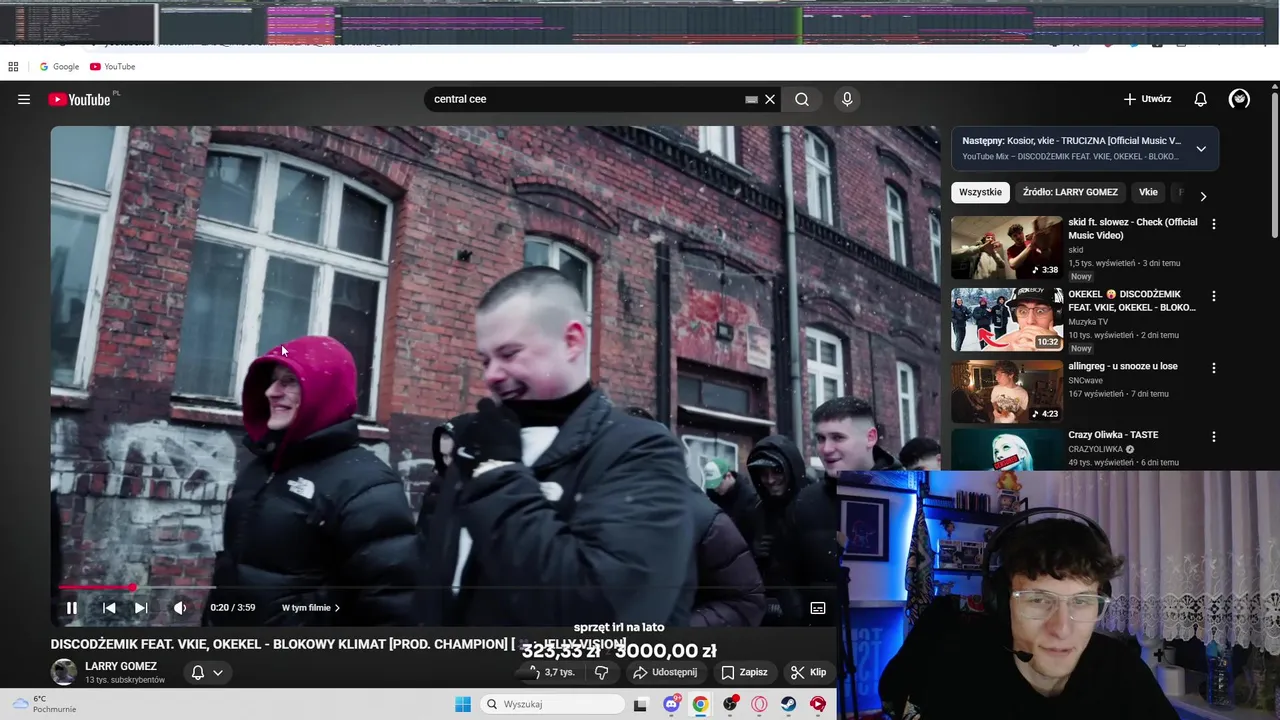
Task: Open Task View on the taskbar
Action: point(641,704)
